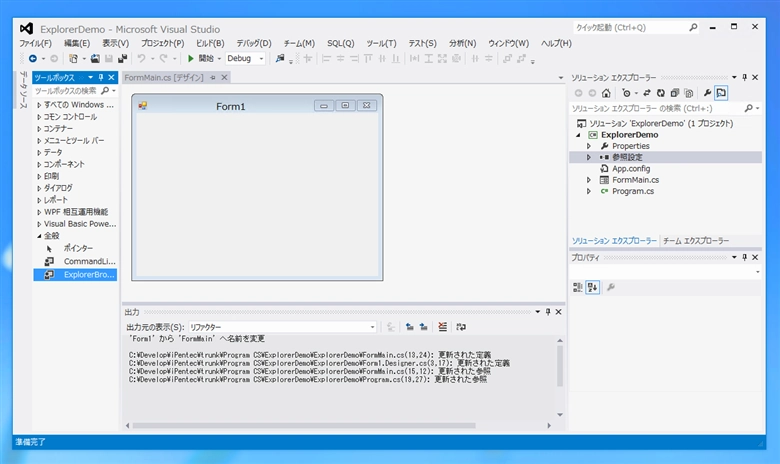Image resolution: width=780 pixels, height=464 pixels.
Task: Open the データ ソース side tab
Action: 23,90
